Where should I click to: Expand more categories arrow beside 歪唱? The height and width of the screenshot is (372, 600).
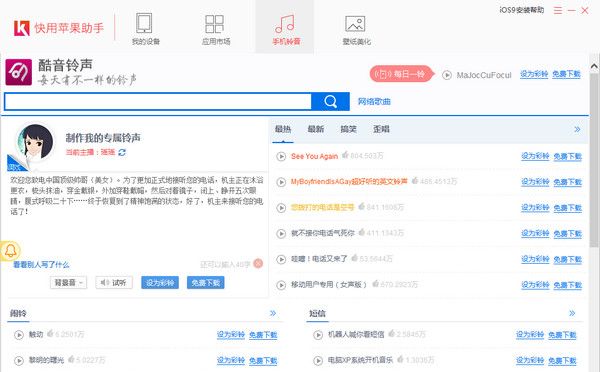click(577, 129)
